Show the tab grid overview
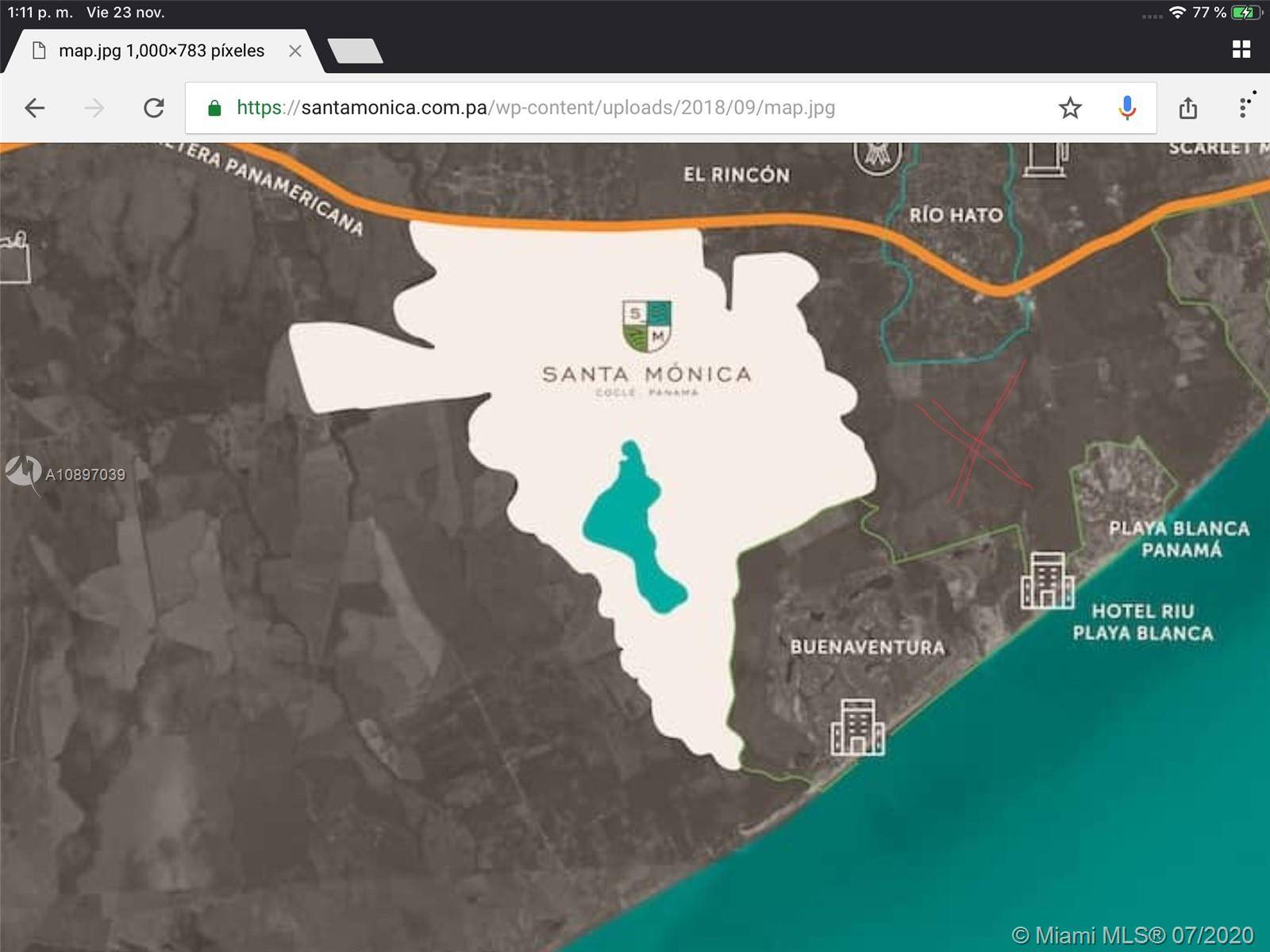This screenshot has width=1270, height=952. point(1241,49)
